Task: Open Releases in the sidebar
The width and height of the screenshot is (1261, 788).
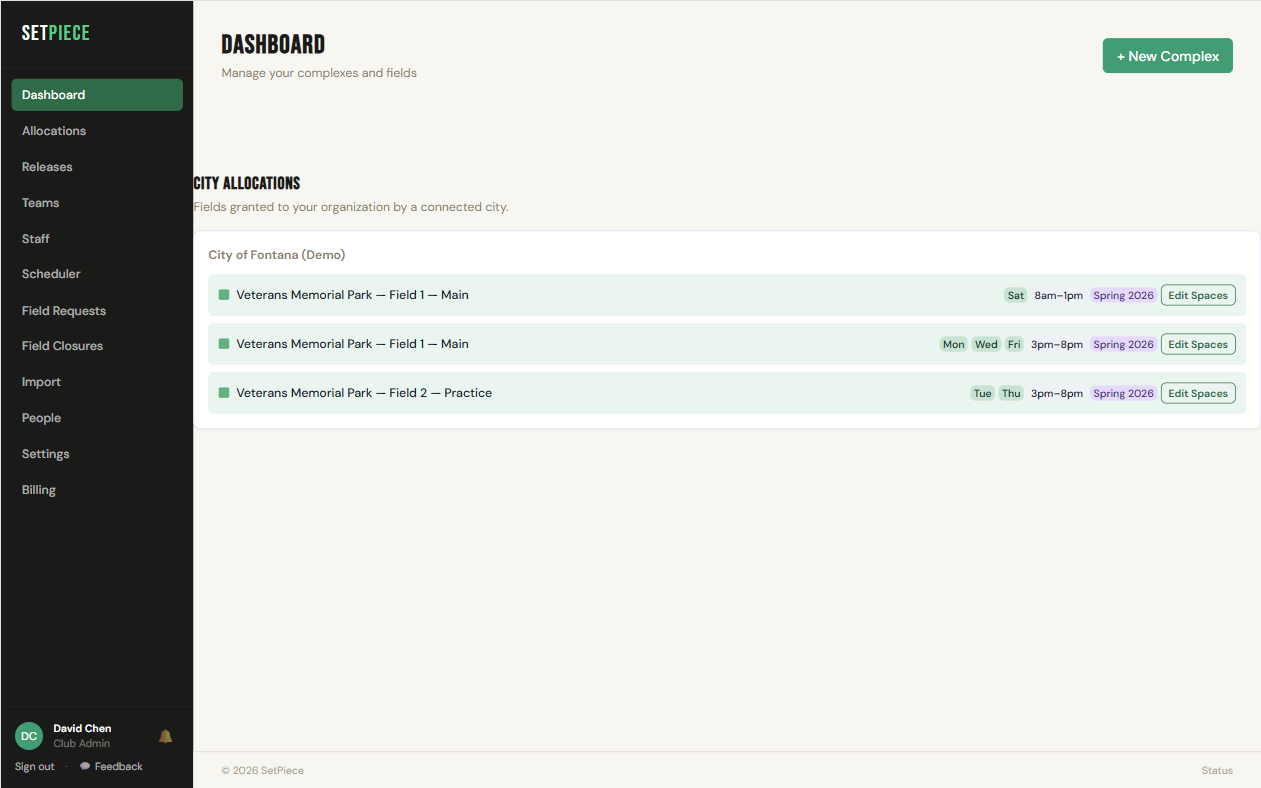Action: [x=97, y=167]
